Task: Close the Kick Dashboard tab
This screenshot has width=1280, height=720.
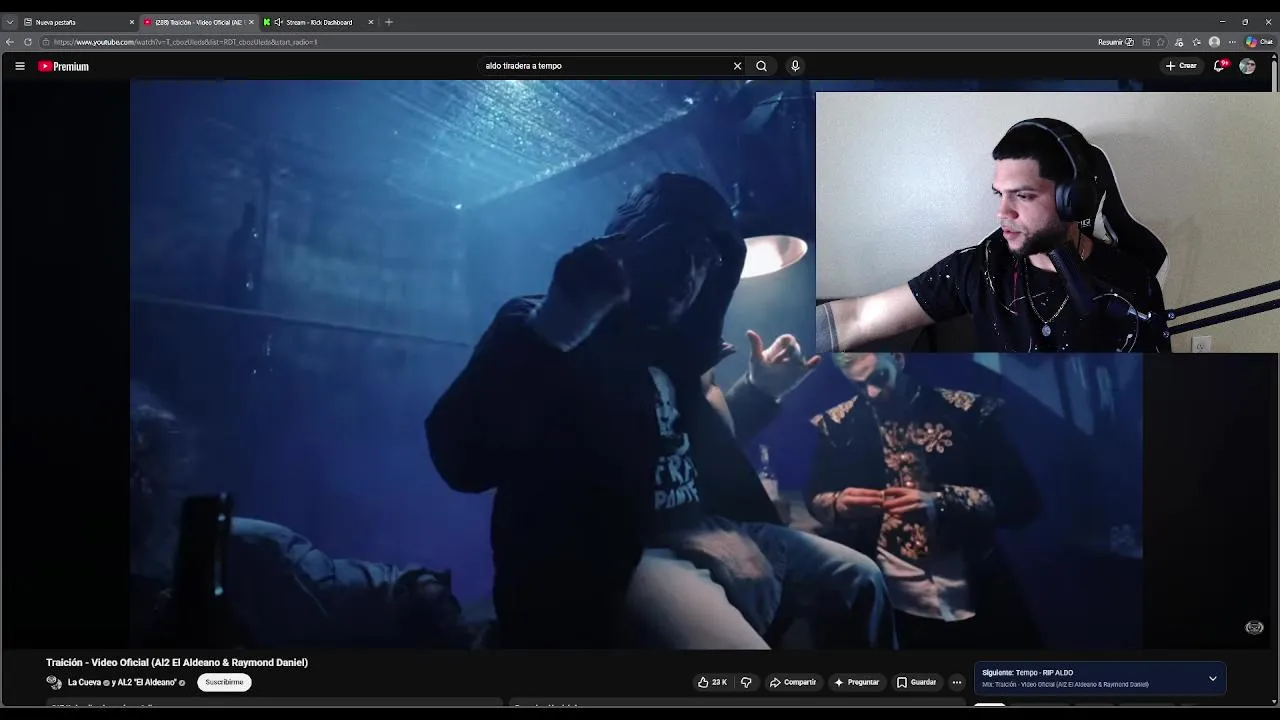Action: (370, 22)
